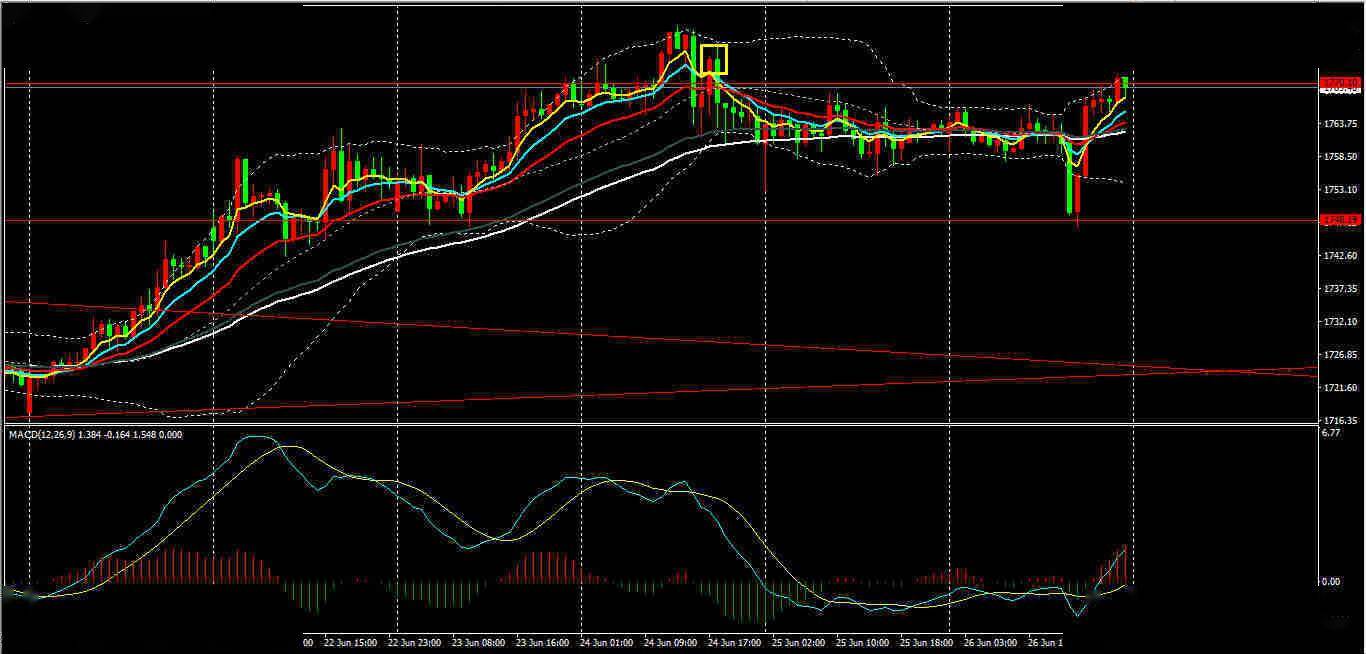Click the 1753.10 price axis label
The image size is (1366, 654).
point(1340,190)
